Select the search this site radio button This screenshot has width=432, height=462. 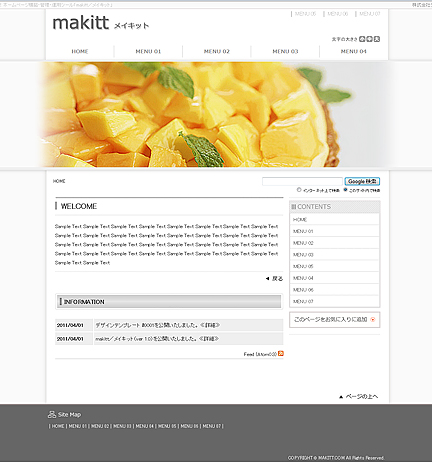(x=345, y=190)
